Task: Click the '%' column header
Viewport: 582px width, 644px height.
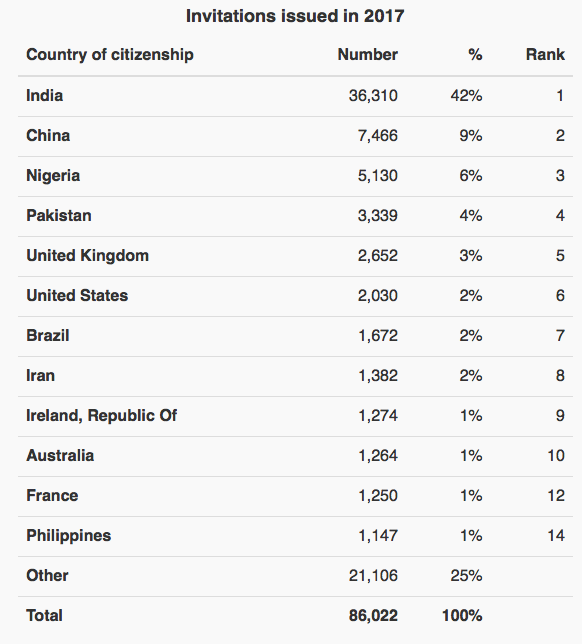Action: point(475,55)
